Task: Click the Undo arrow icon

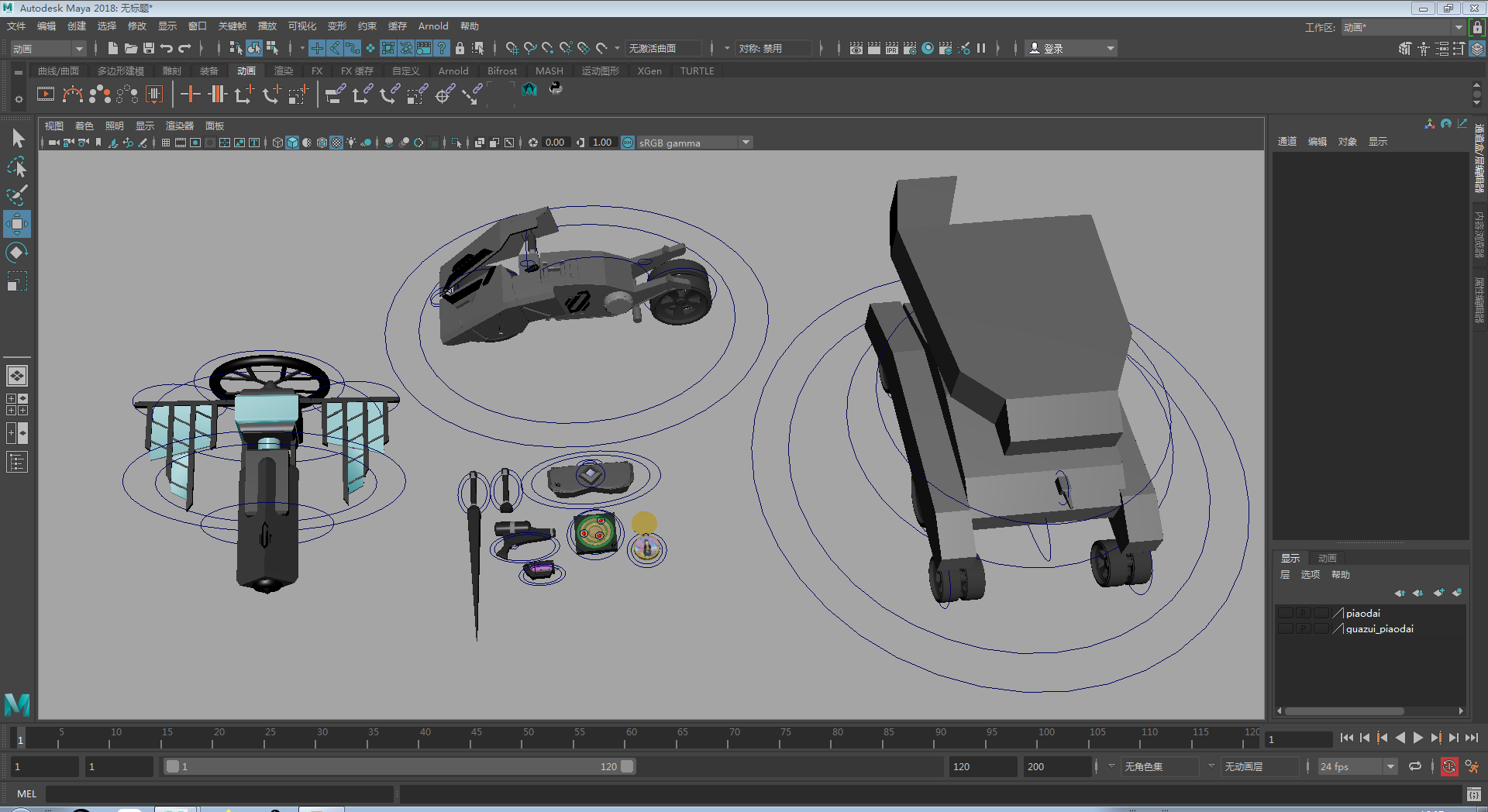Action: [167, 48]
